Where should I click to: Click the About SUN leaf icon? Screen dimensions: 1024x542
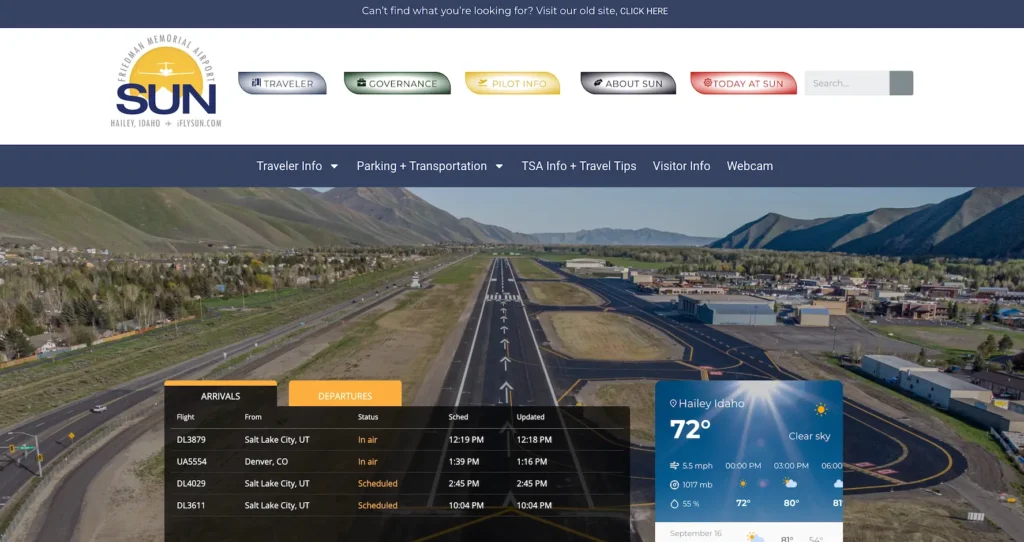tap(597, 83)
